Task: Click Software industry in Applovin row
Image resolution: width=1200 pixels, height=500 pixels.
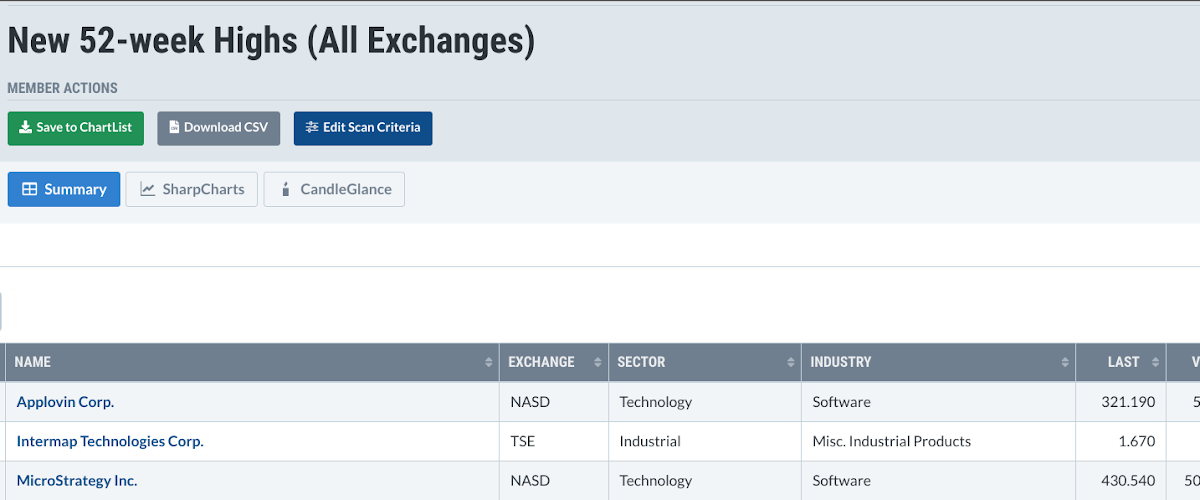Action: (939, 402)
